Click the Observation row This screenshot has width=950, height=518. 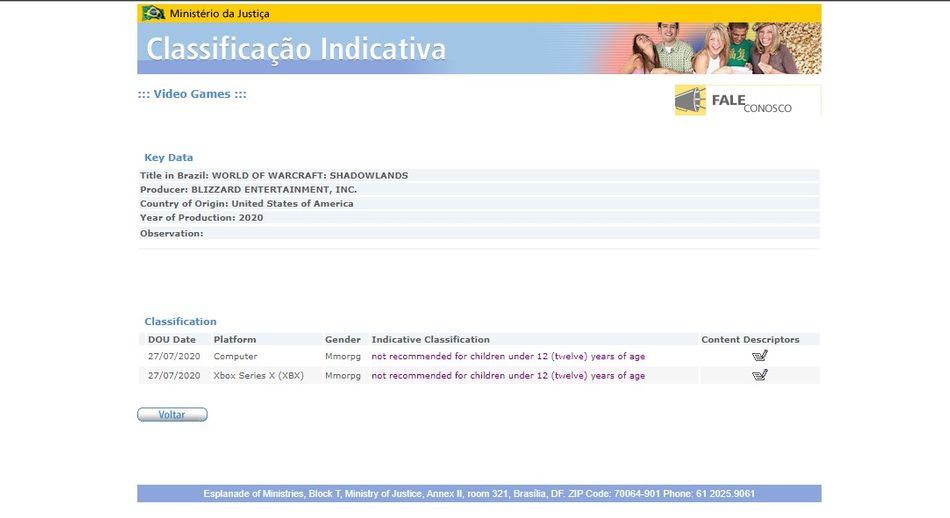click(479, 233)
